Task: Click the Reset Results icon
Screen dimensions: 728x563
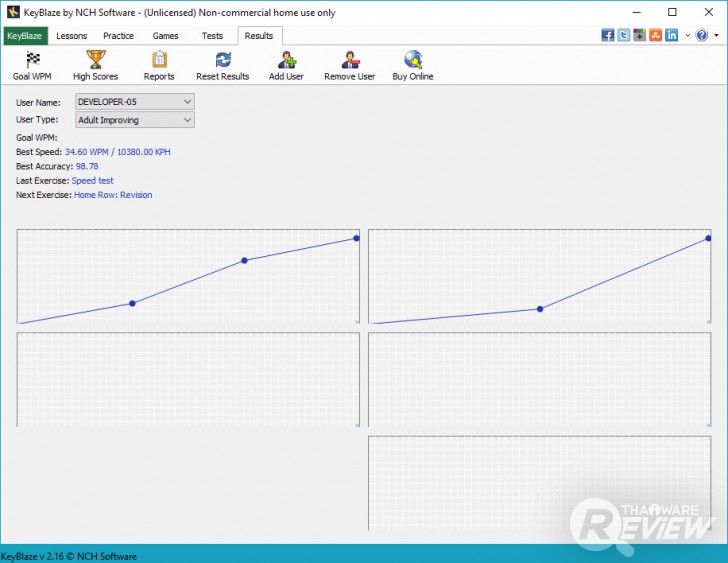Action: click(222, 65)
